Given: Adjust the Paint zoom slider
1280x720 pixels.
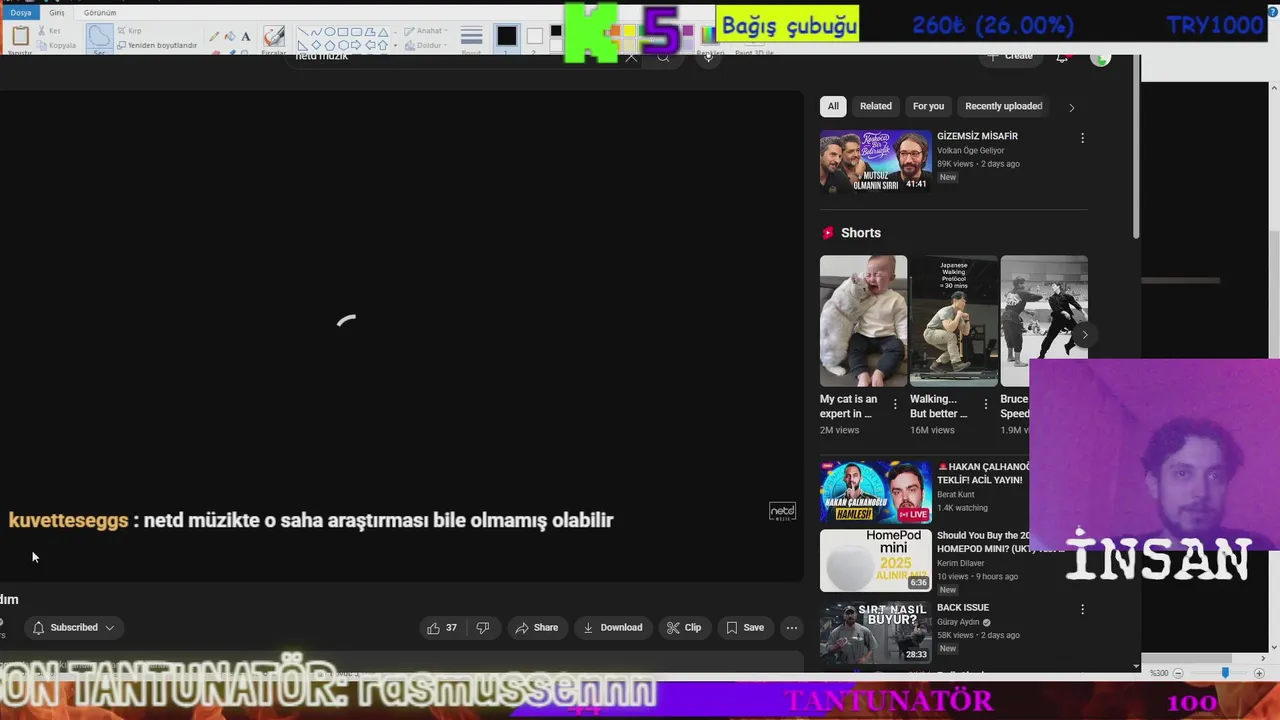Looking at the screenshot, I should pyautogui.click(x=1225, y=673).
